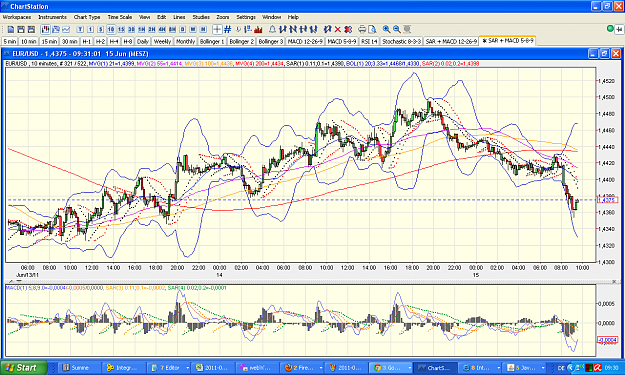Open the Lines menu
The image size is (625, 375).
coord(179,17)
